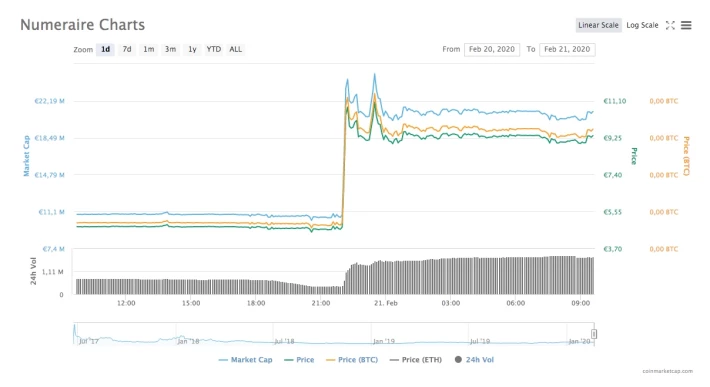The image size is (710, 387).
Task: Click the €3,70 price axis label
Action: point(613,249)
